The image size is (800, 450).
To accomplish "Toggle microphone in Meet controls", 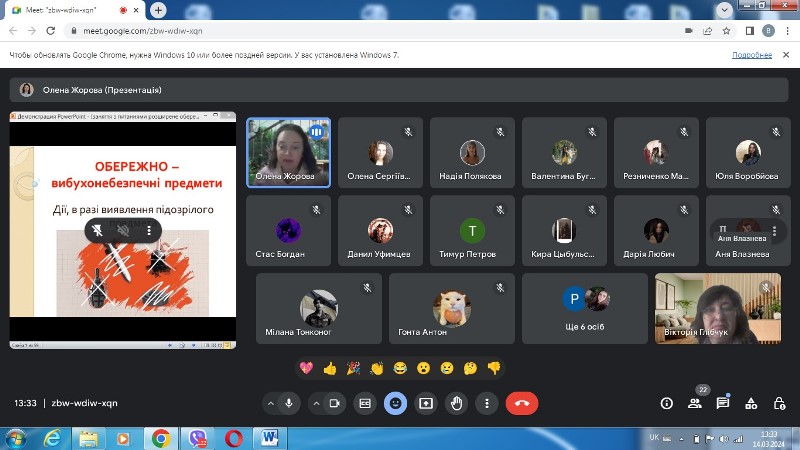I will [289, 403].
